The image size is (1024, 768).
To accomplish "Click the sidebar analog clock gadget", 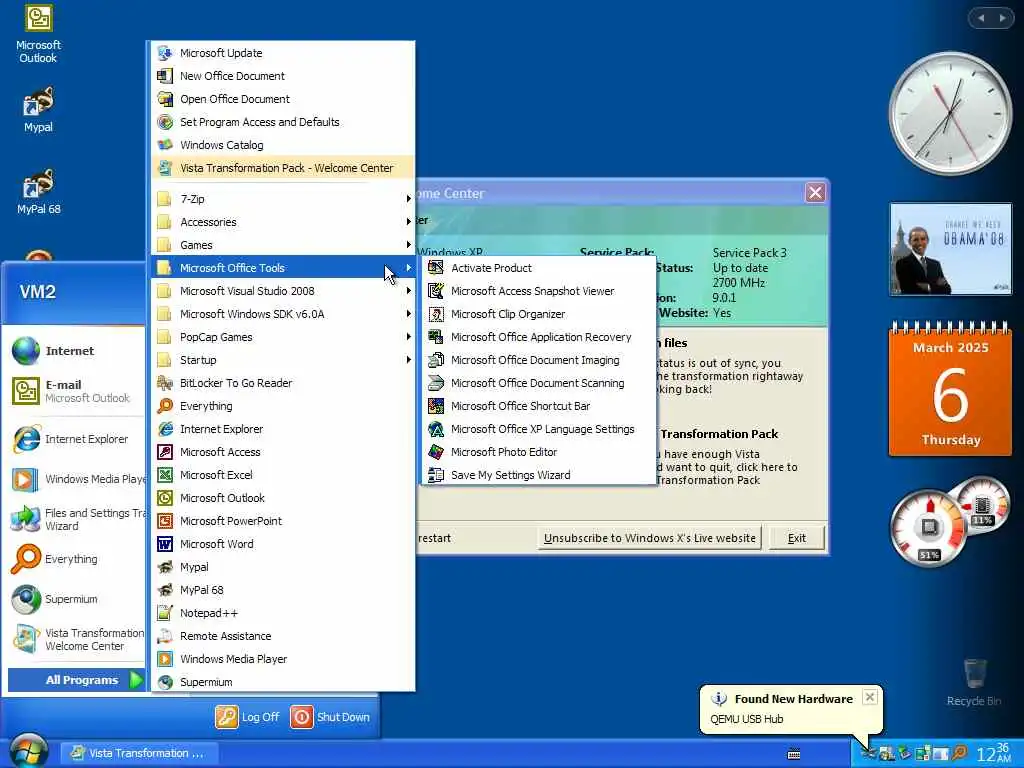I will 951,114.
